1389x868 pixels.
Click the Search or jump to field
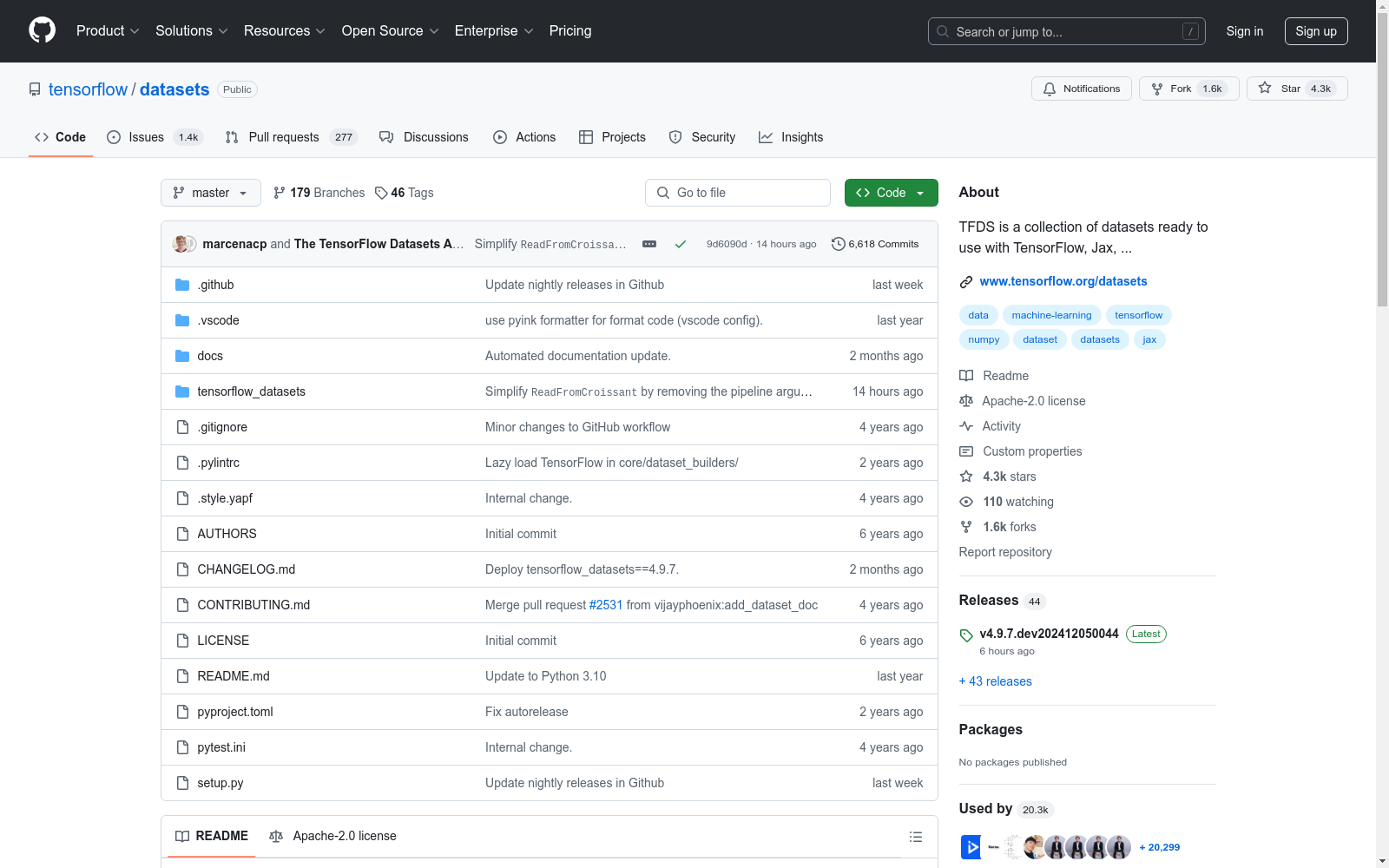point(1067,31)
